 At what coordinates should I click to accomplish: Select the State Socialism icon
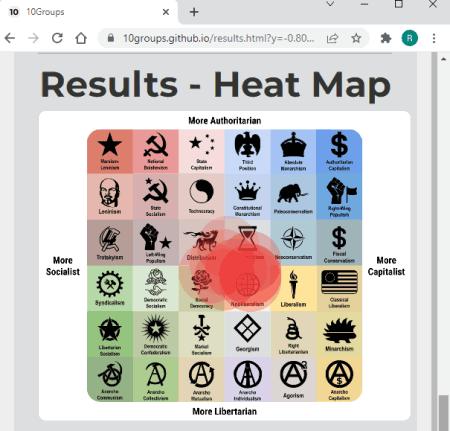156,190
